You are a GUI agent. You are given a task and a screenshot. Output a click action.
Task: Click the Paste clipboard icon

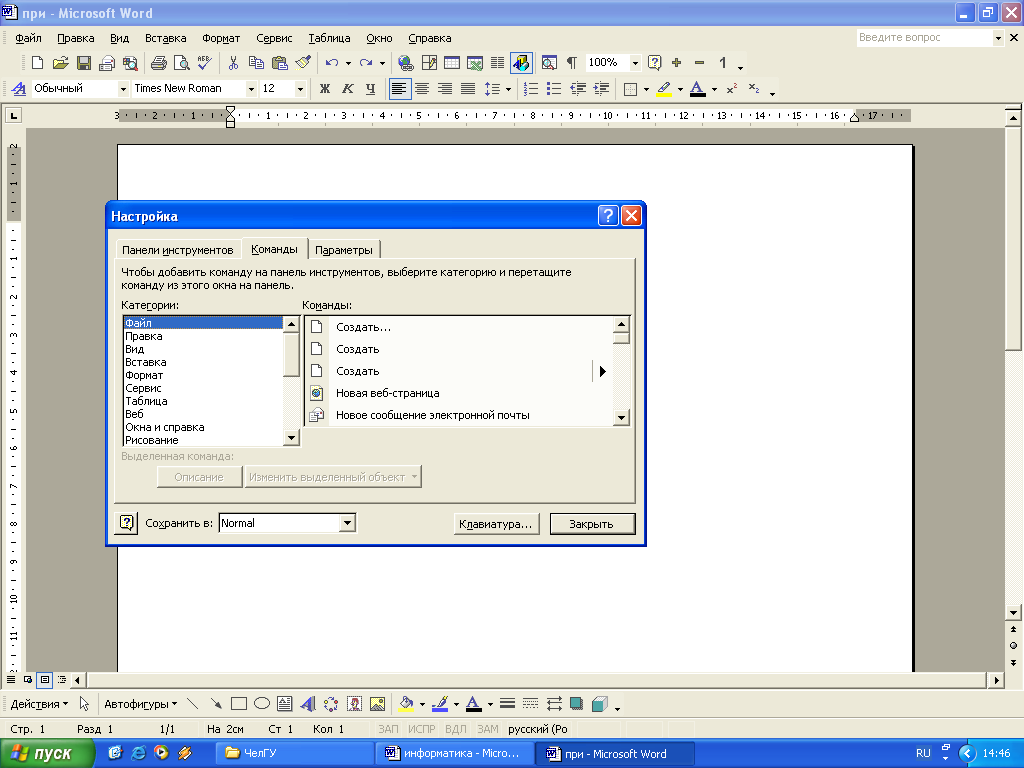[x=280, y=63]
